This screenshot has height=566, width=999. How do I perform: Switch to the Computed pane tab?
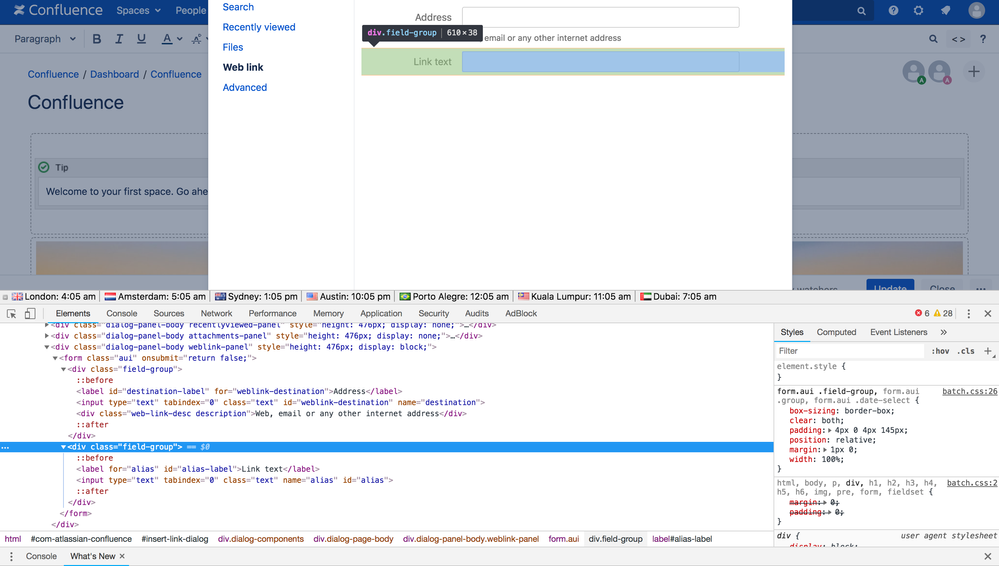(x=836, y=332)
